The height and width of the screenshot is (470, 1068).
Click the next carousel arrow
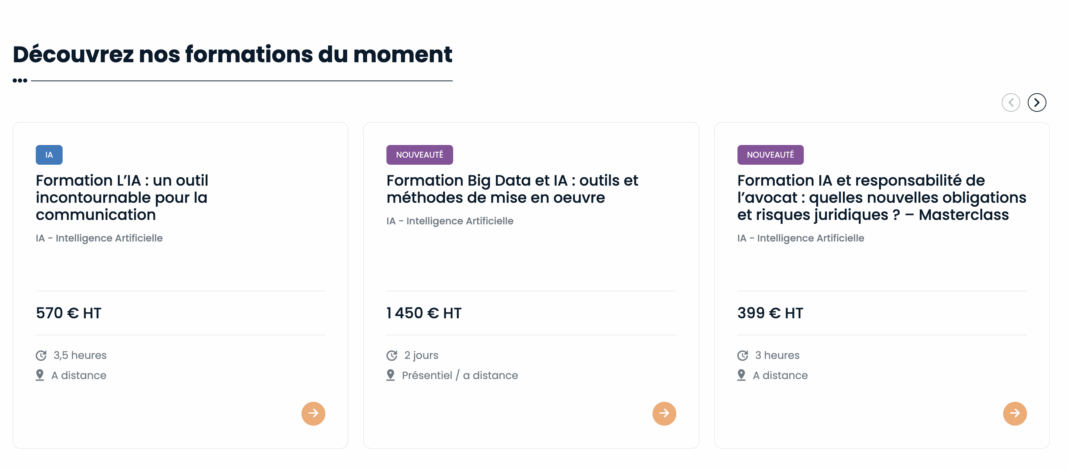pos(1037,102)
